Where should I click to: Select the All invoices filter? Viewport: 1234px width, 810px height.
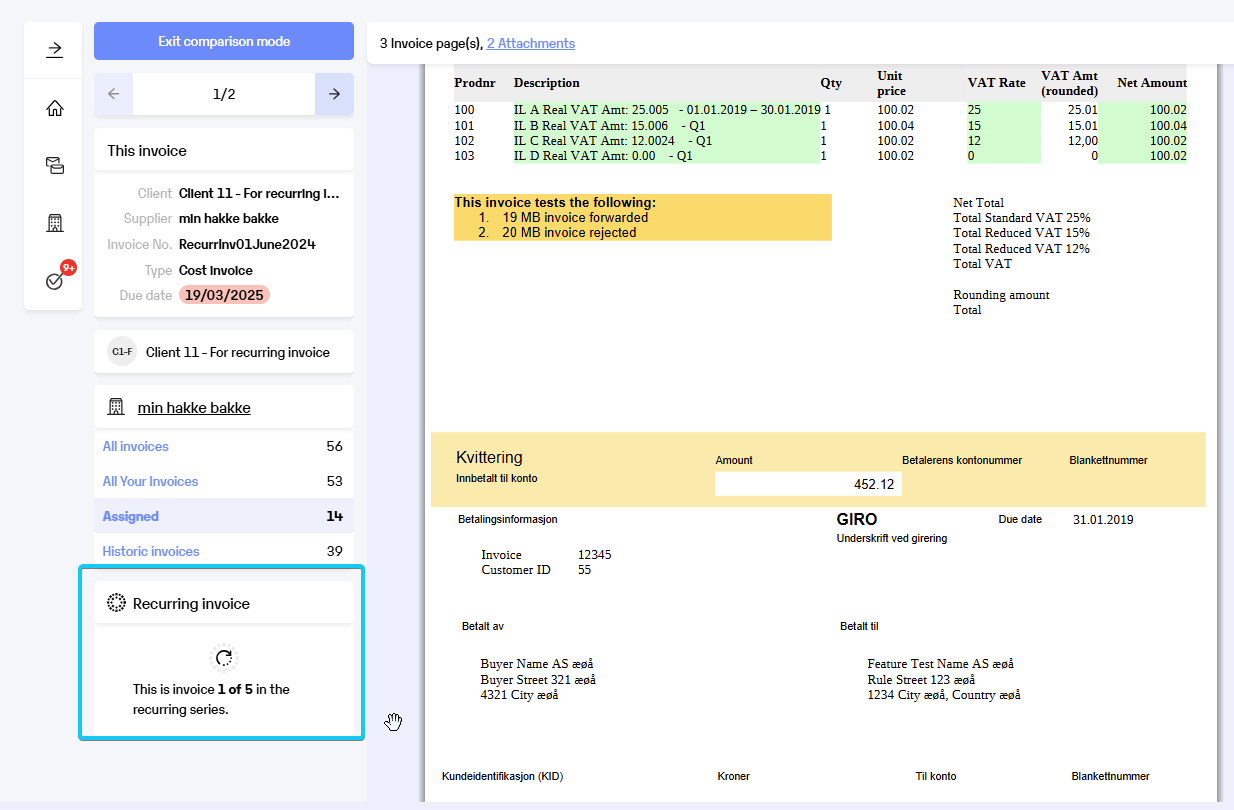click(x=224, y=446)
